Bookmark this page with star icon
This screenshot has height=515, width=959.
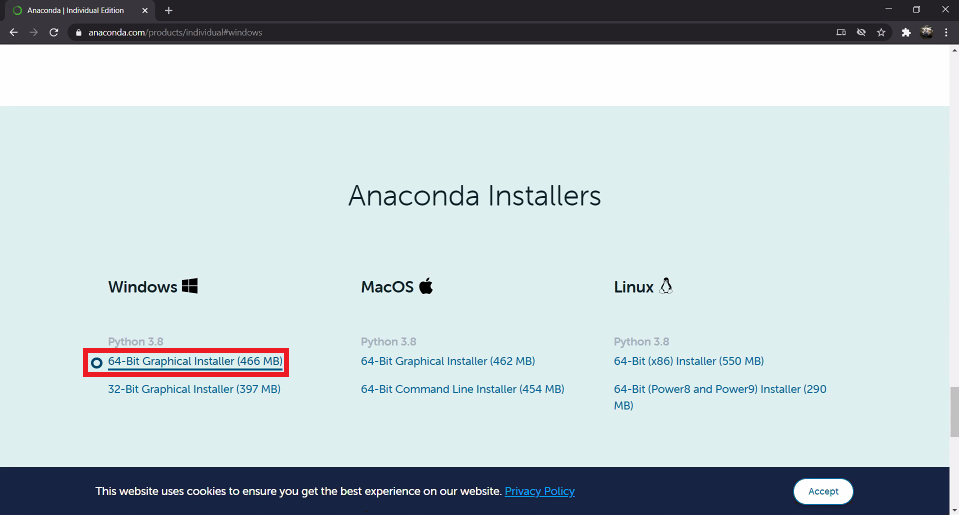[881, 32]
